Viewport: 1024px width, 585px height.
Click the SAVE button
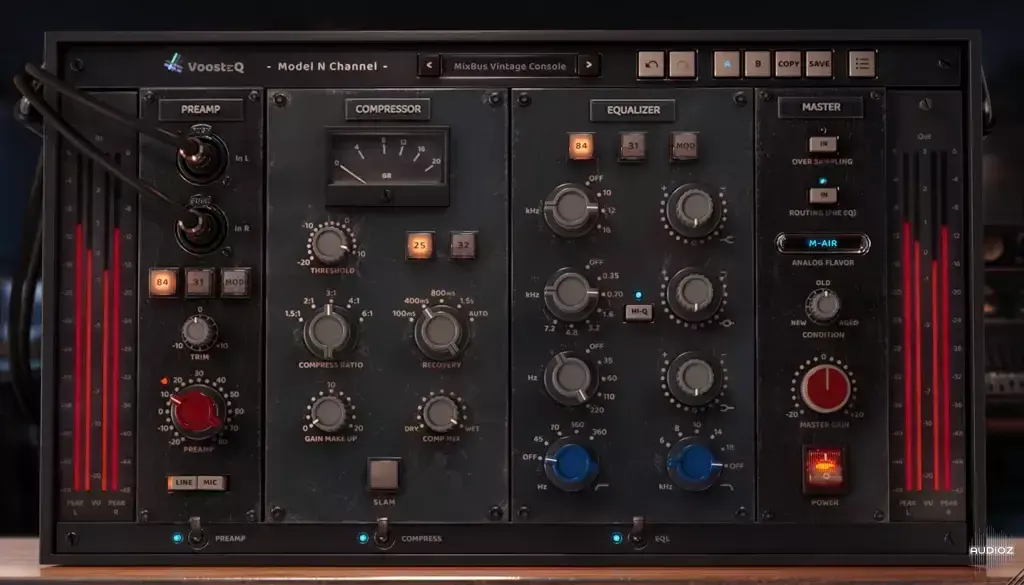(x=819, y=64)
